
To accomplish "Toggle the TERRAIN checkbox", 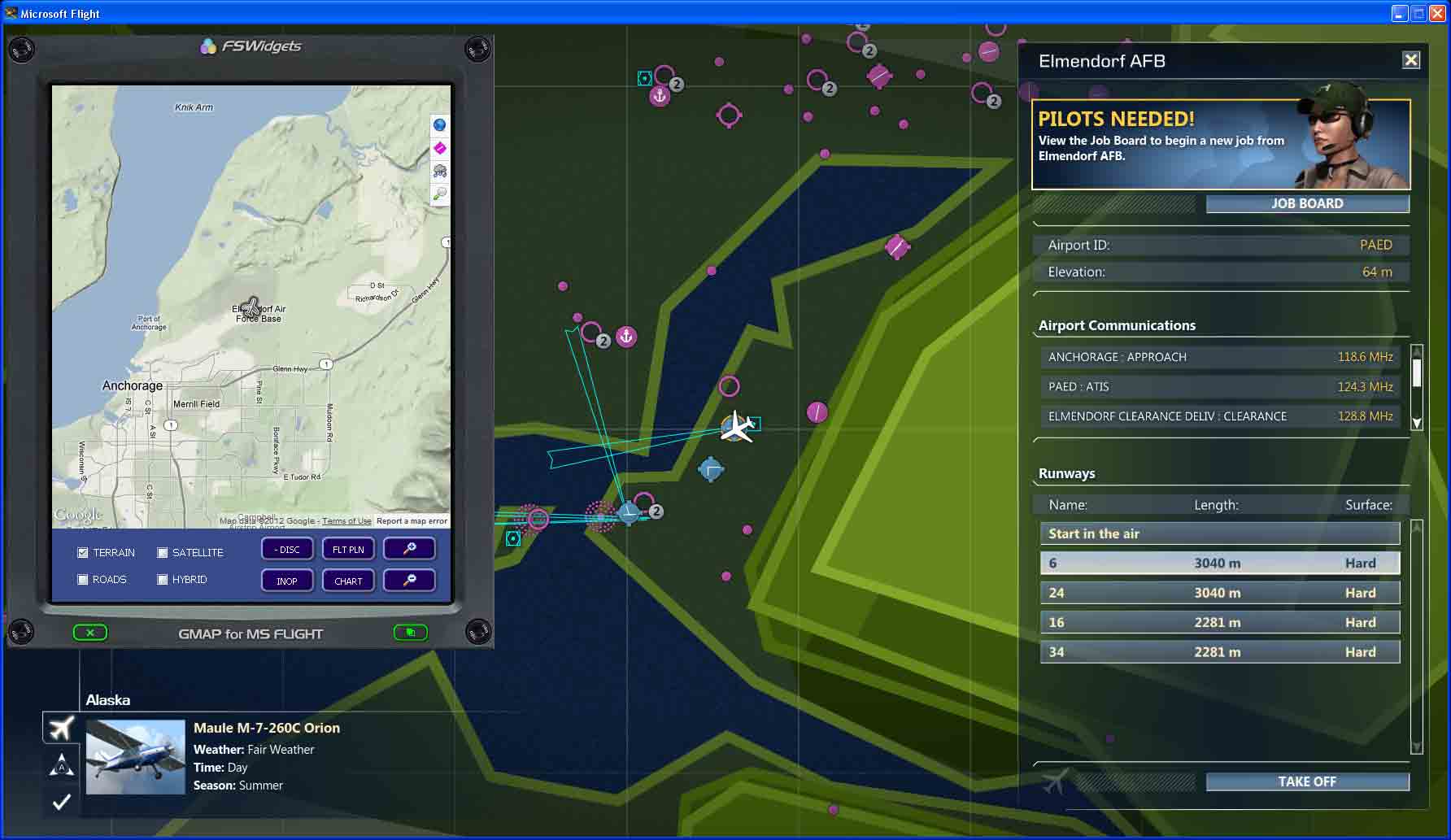I will [83, 553].
